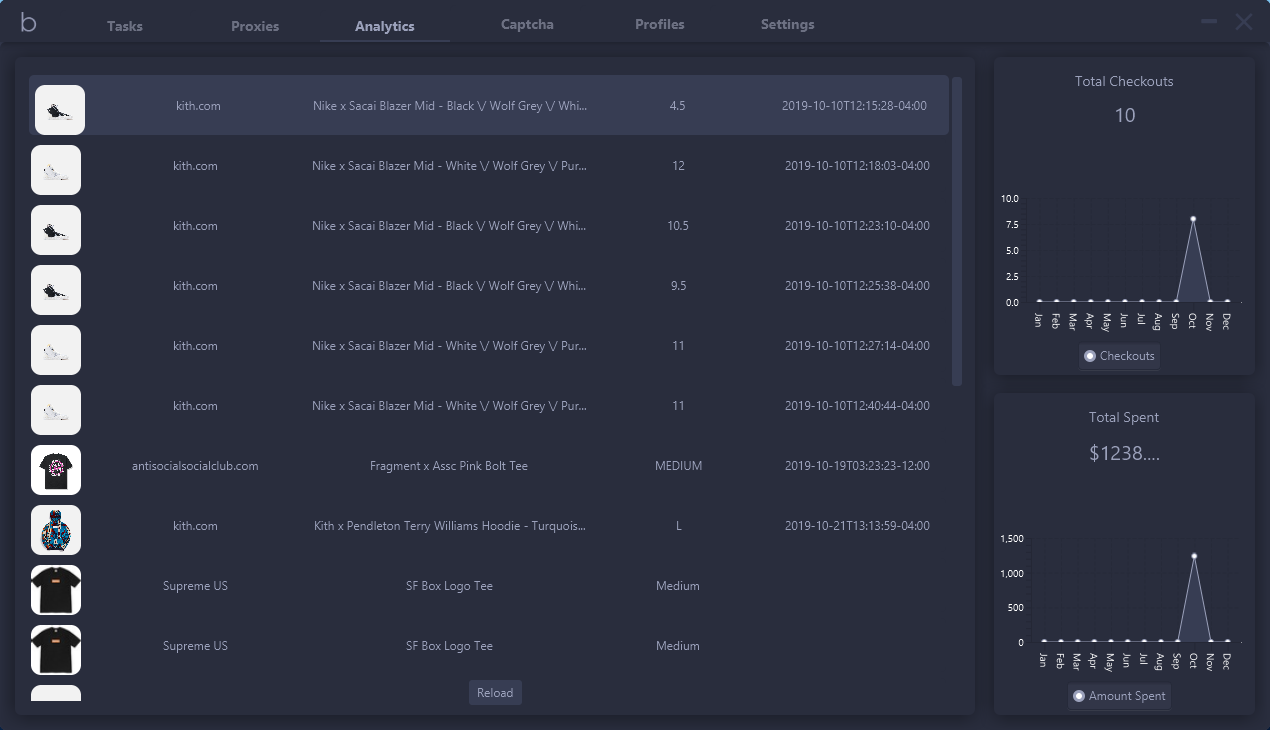Click the October point on Amount Spent chart

(x=1194, y=556)
